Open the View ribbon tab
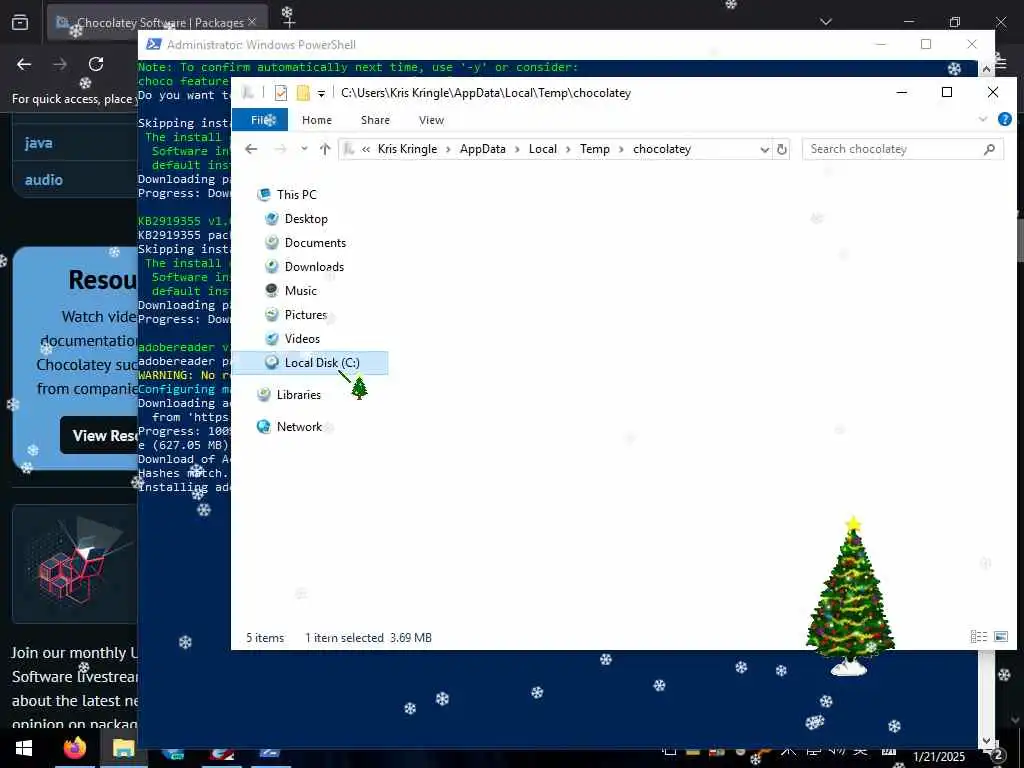 431,120
